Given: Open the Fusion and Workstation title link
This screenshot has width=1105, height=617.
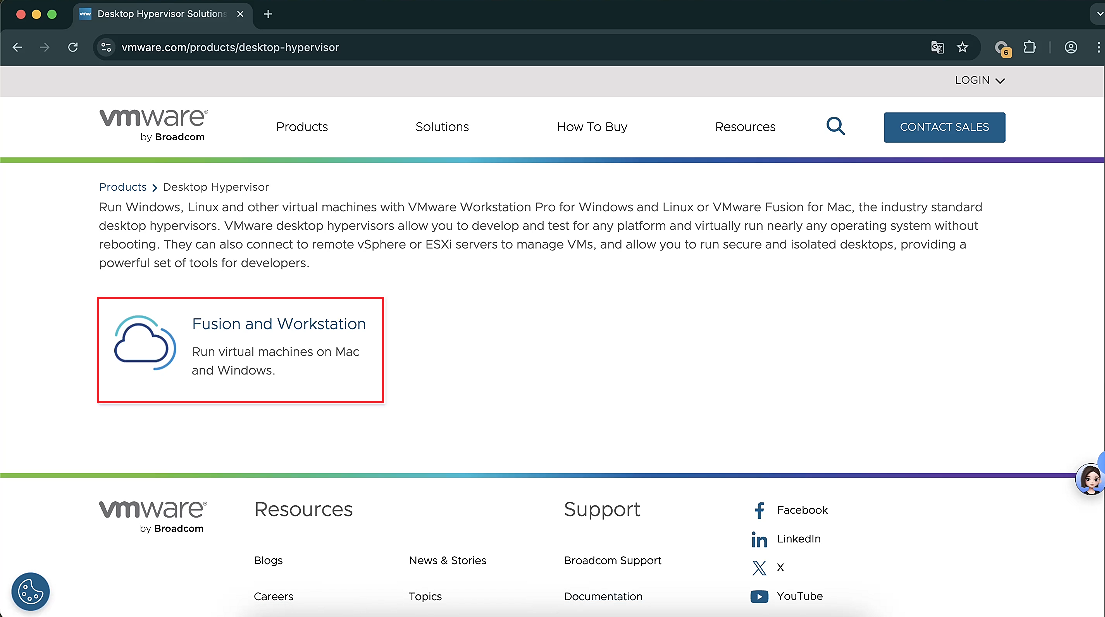Looking at the screenshot, I should [x=279, y=323].
